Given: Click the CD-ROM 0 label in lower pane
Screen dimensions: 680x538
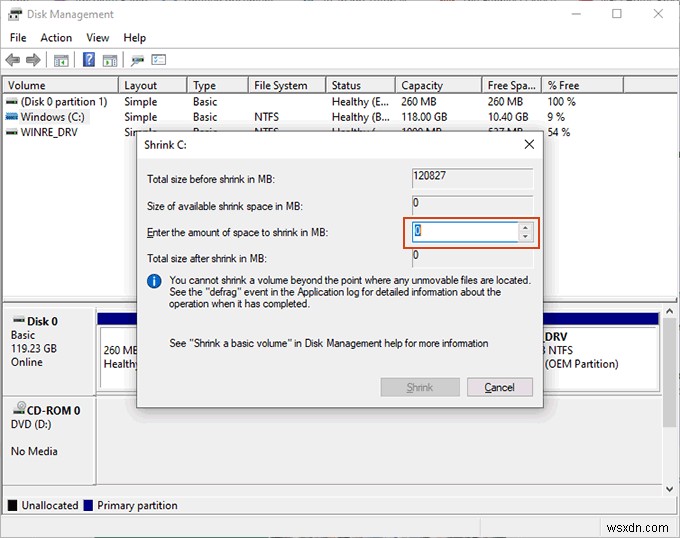Looking at the screenshot, I should coord(53,410).
